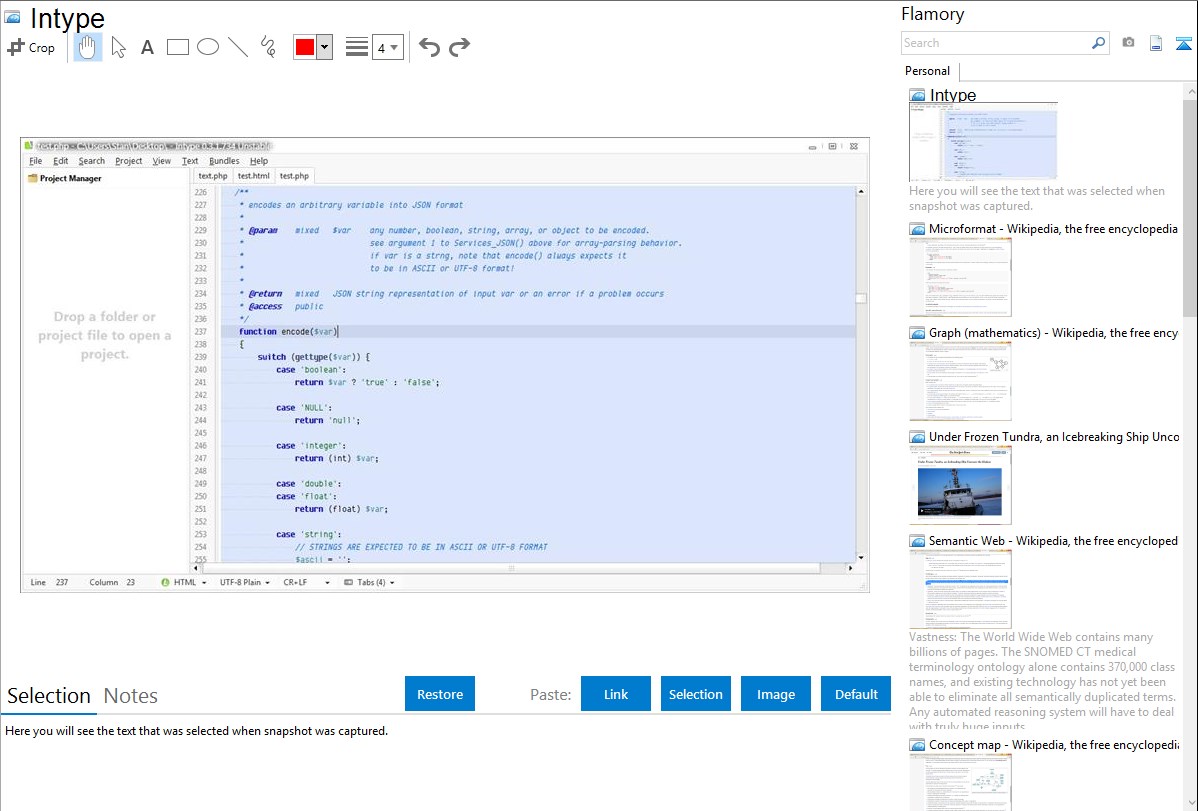
Task: Activate the hand pan tool
Action: coord(87,47)
